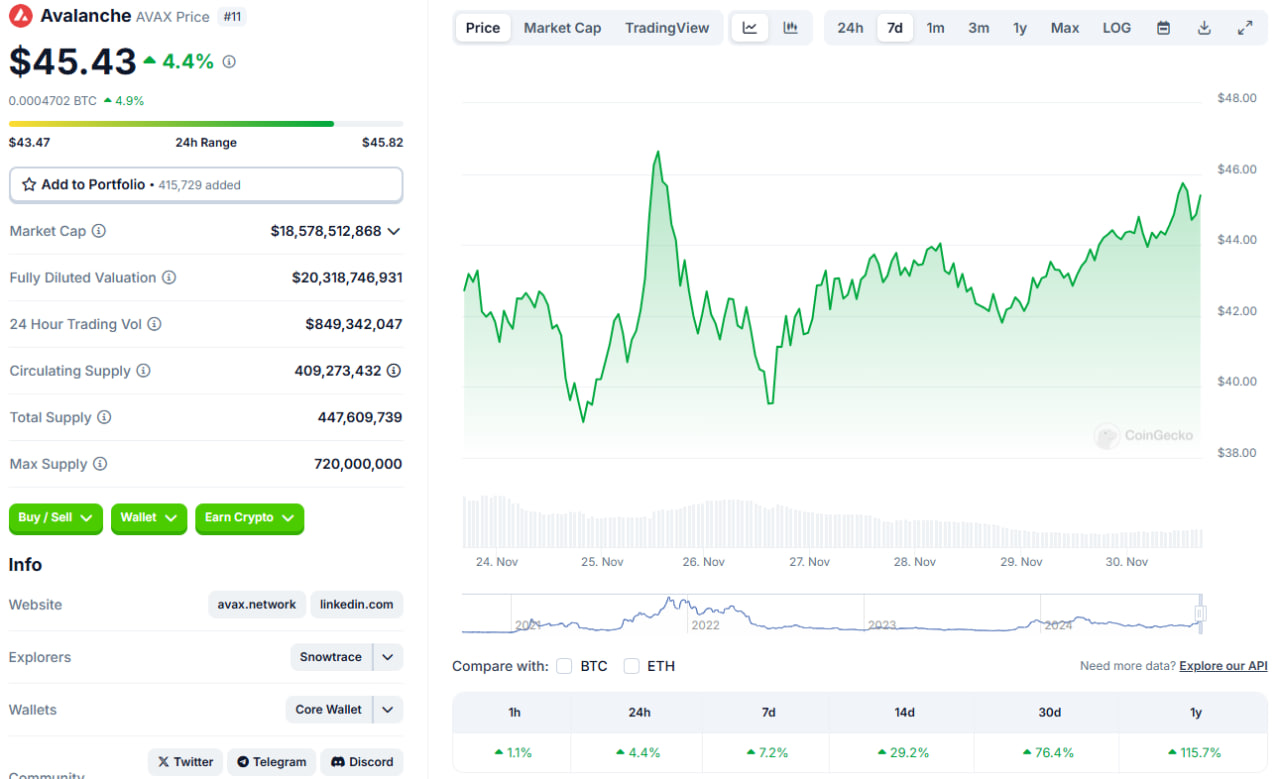
Task: Open the linkedin.com link
Action: 357,605
